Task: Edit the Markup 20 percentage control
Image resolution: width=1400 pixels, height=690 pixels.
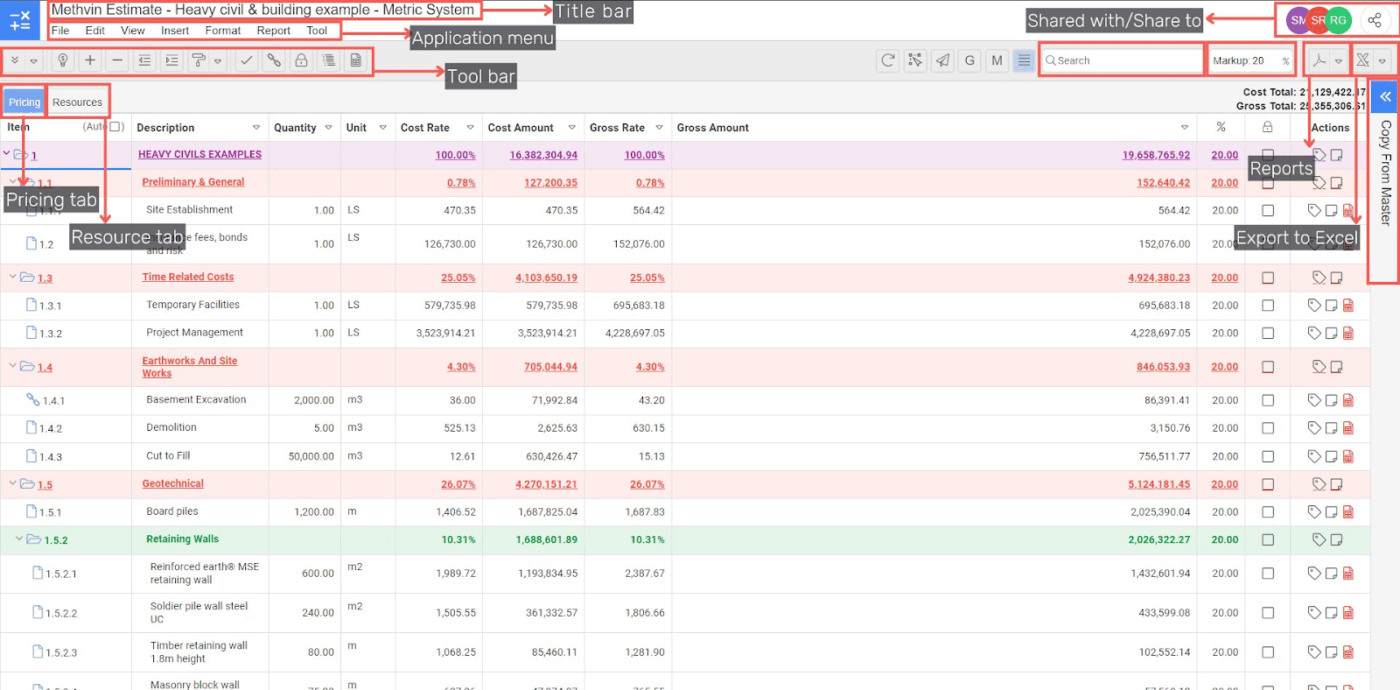Action: tap(1245, 60)
